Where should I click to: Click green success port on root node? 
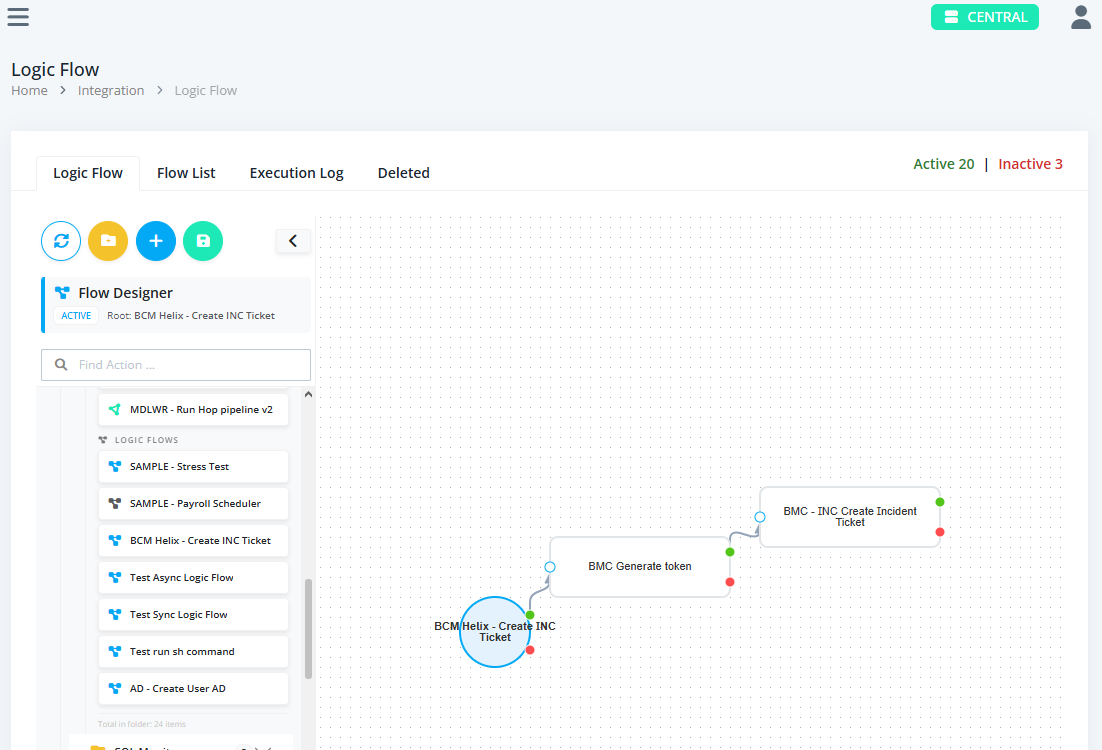[530, 615]
